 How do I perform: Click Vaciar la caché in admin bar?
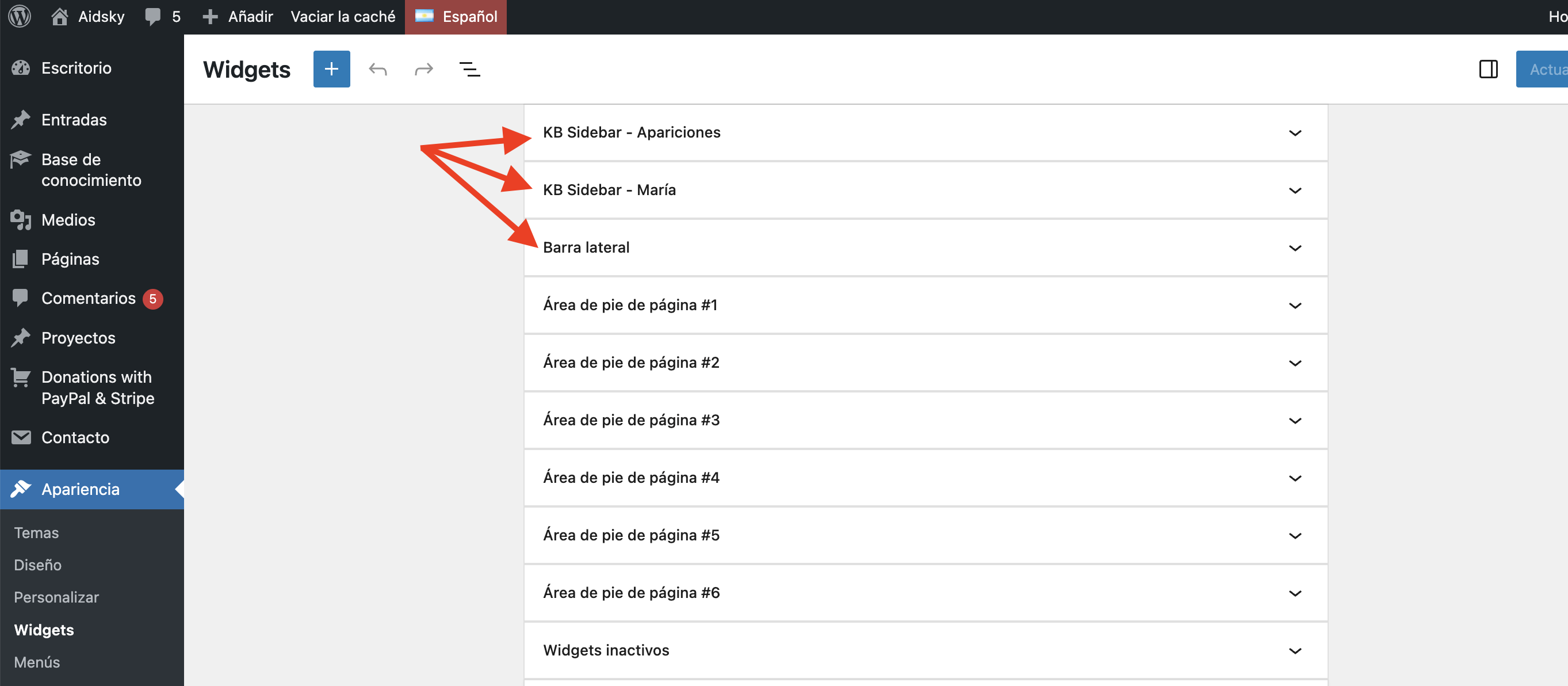coord(343,17)
